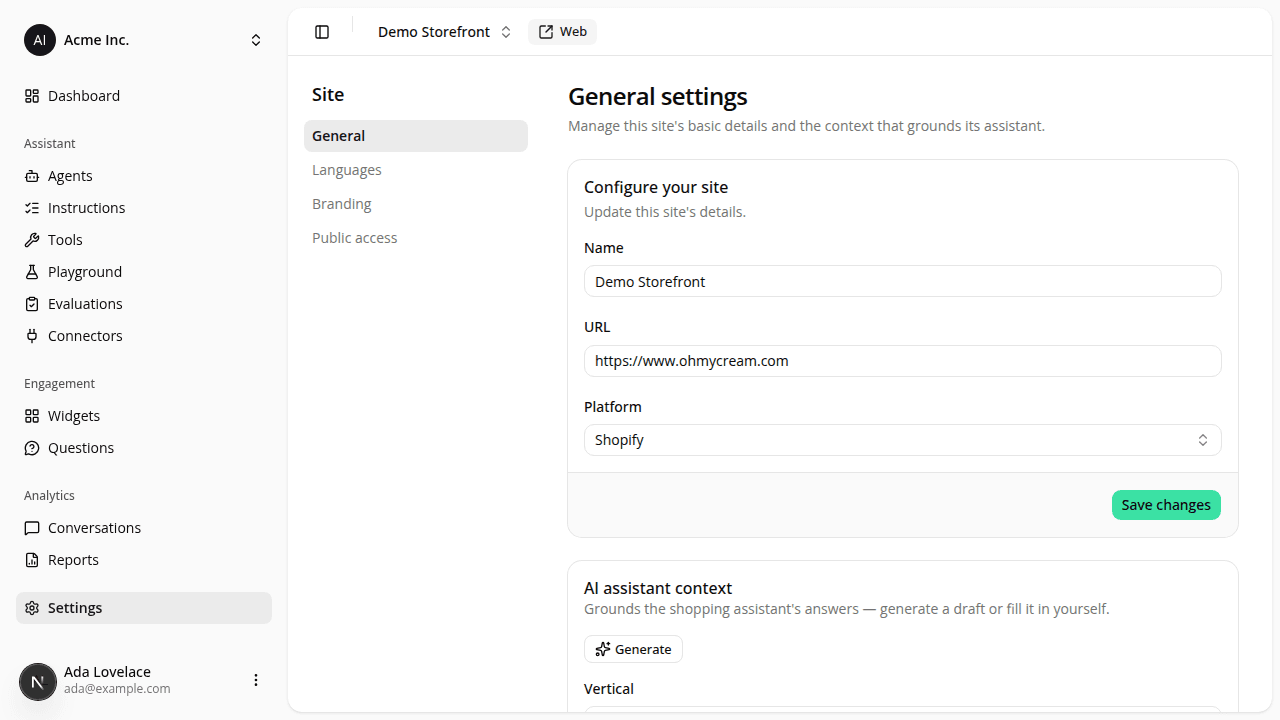The height and width of the screenshot is (720, 1280).
Task: Click the Reports document icon
Action: [x=32, y=560]
